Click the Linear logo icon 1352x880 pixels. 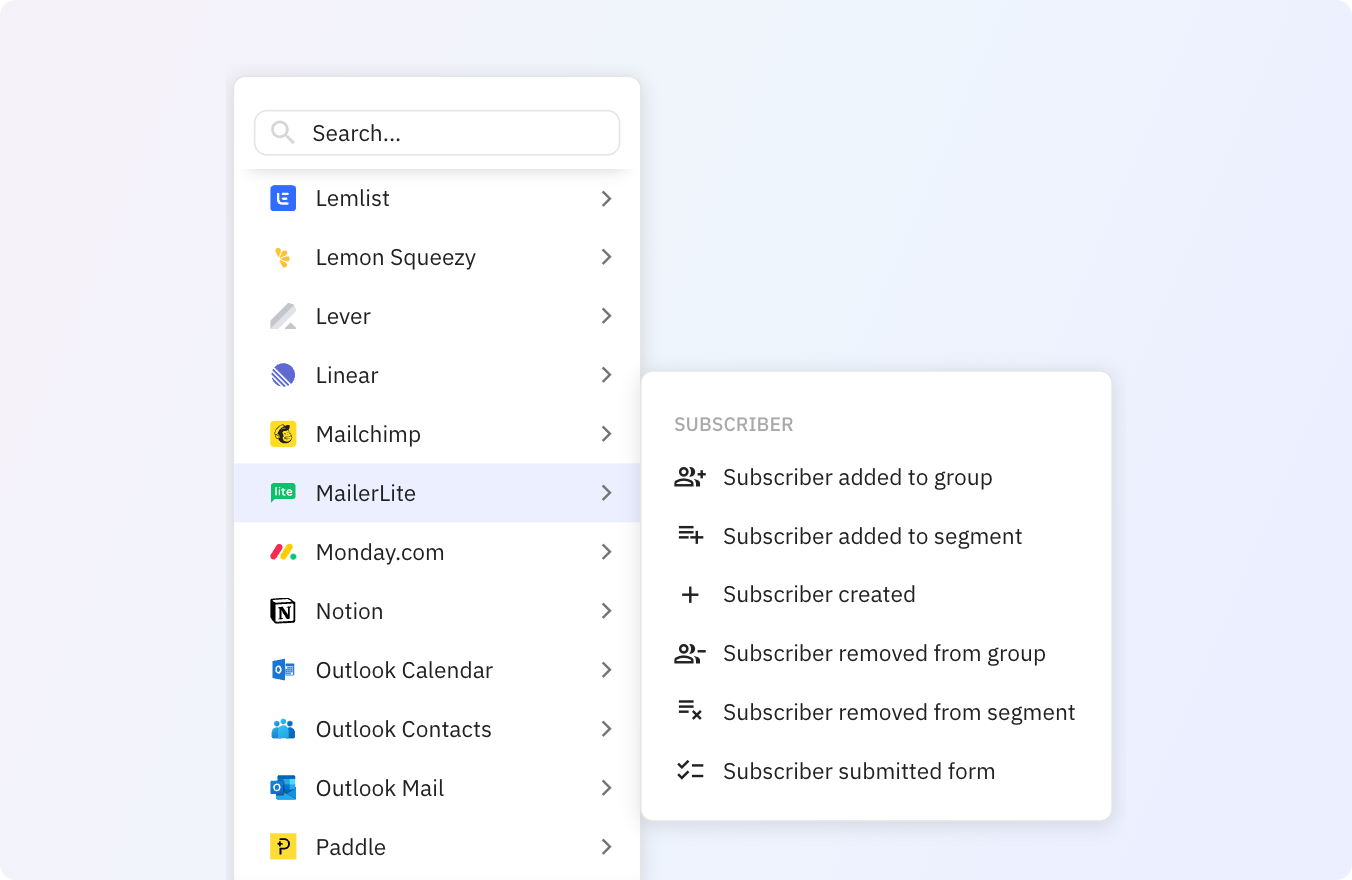[283, 375]
